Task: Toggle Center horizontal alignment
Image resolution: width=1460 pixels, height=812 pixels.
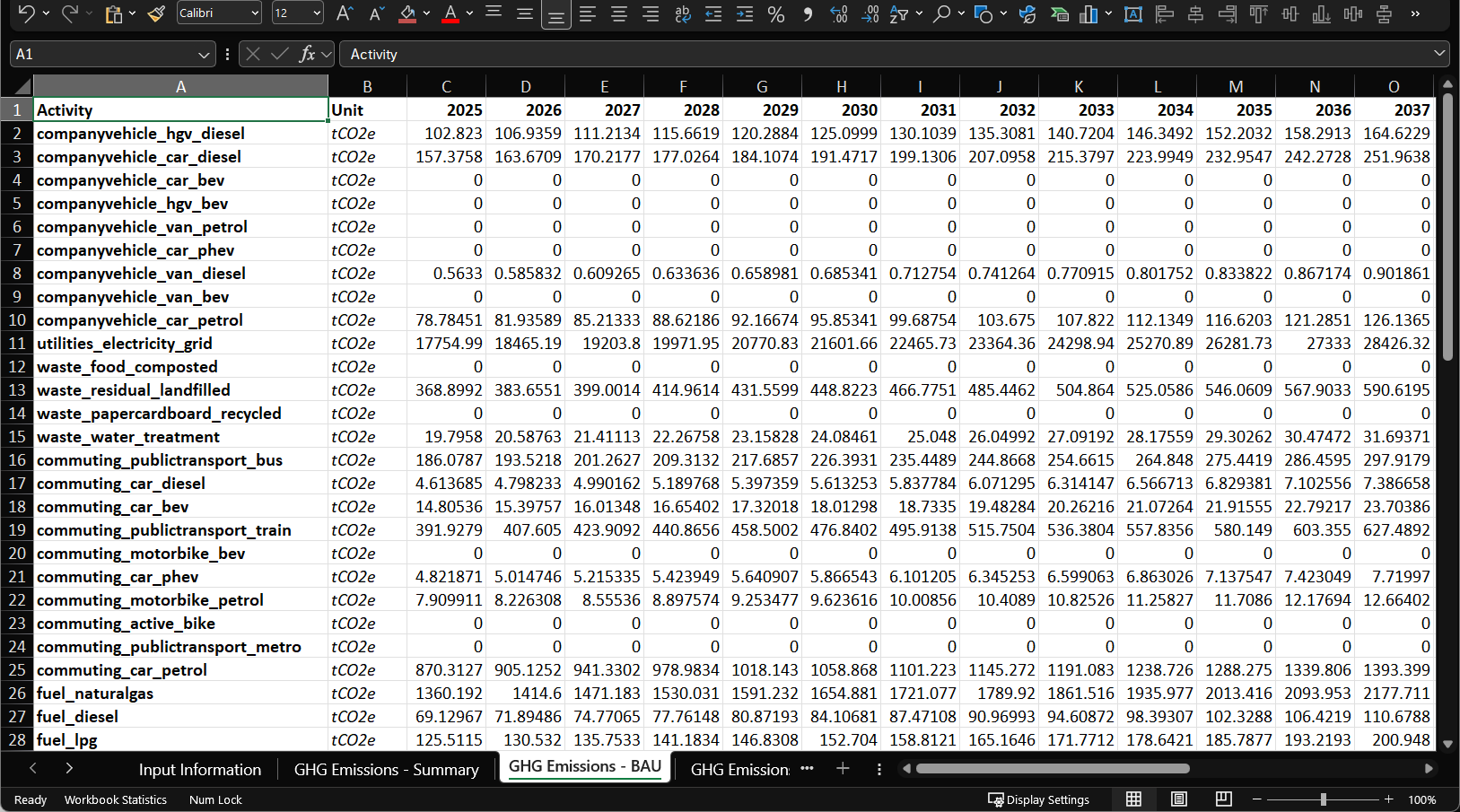Action: (619, 13)
